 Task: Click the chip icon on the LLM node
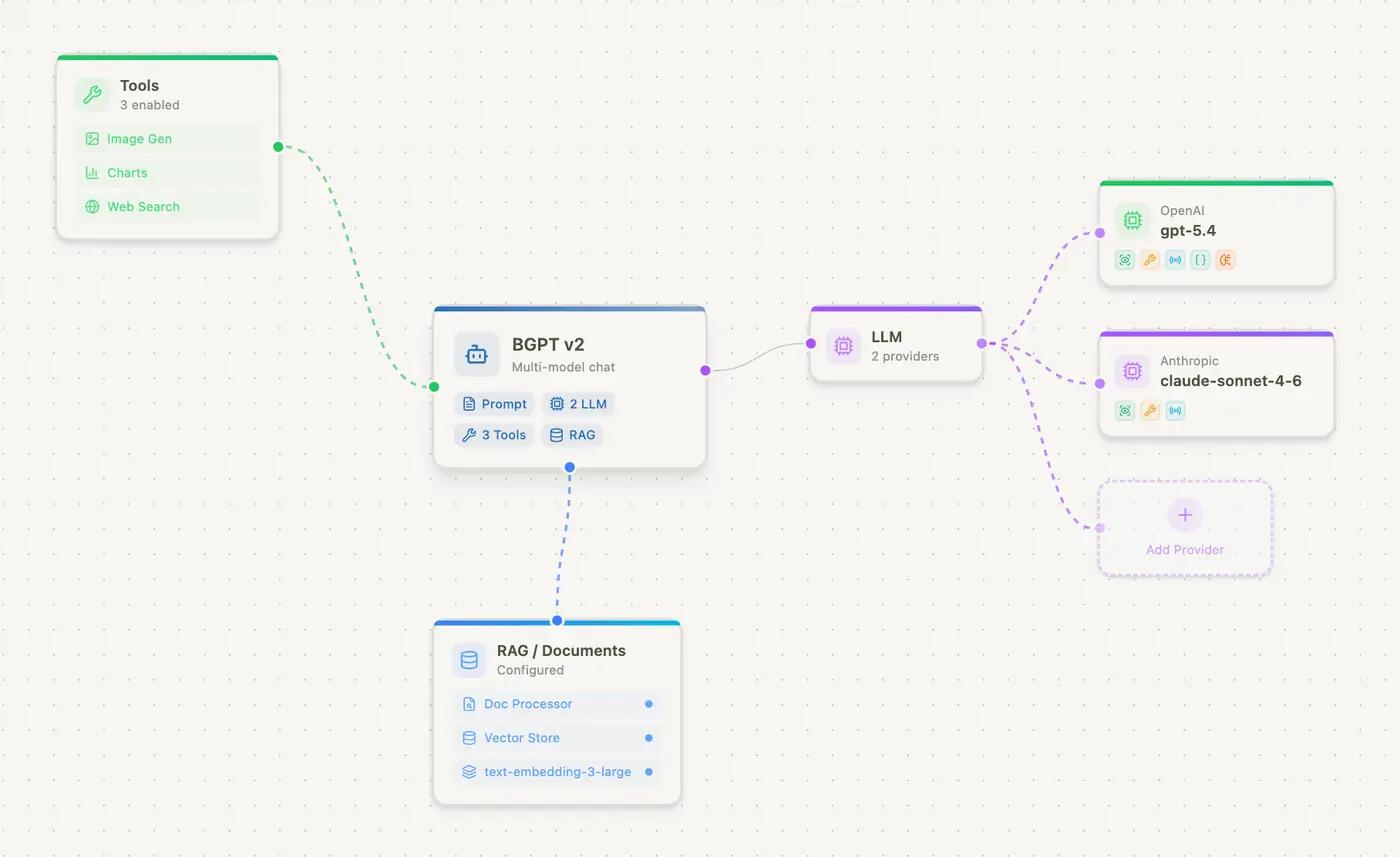(843, 346)
